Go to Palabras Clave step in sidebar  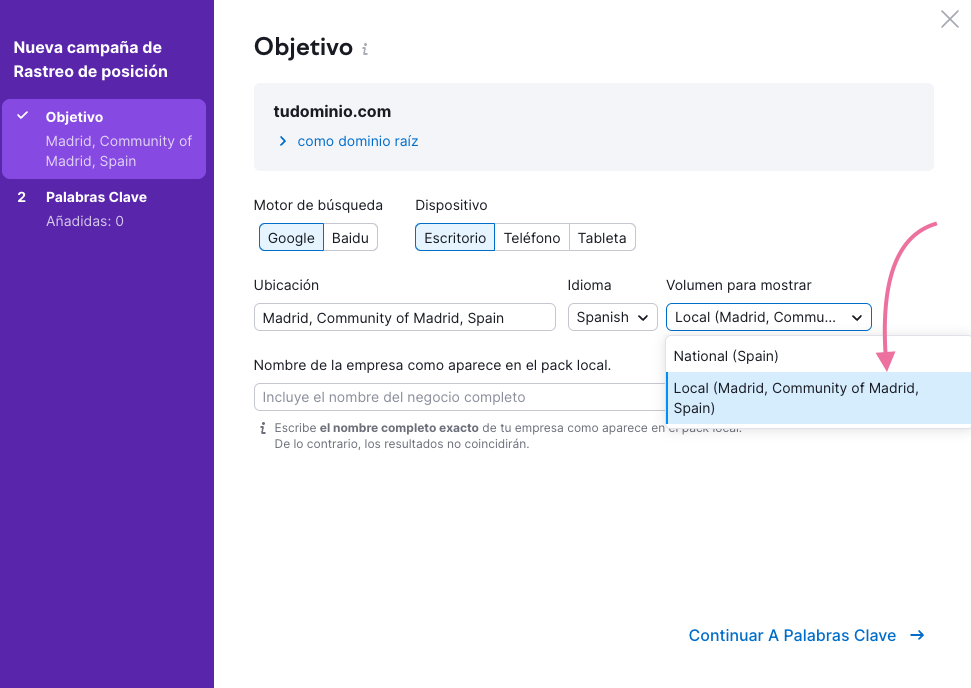(x=96, y=197)
